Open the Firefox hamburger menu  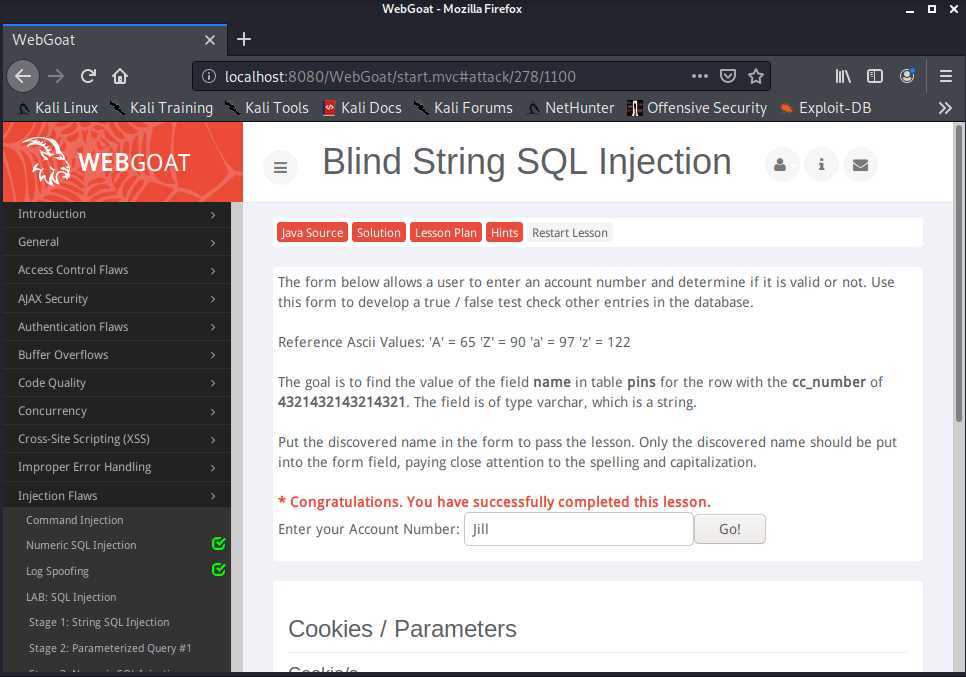[946, 76]
